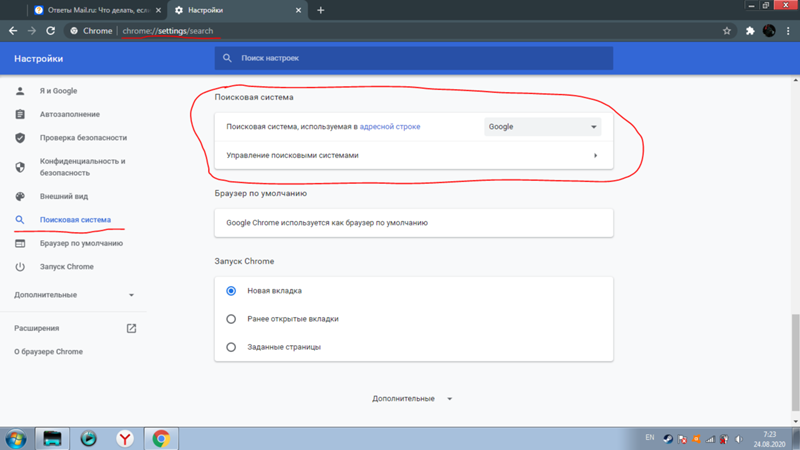
Task: Open extensions via the external-link icon
Action: (131, 328)
